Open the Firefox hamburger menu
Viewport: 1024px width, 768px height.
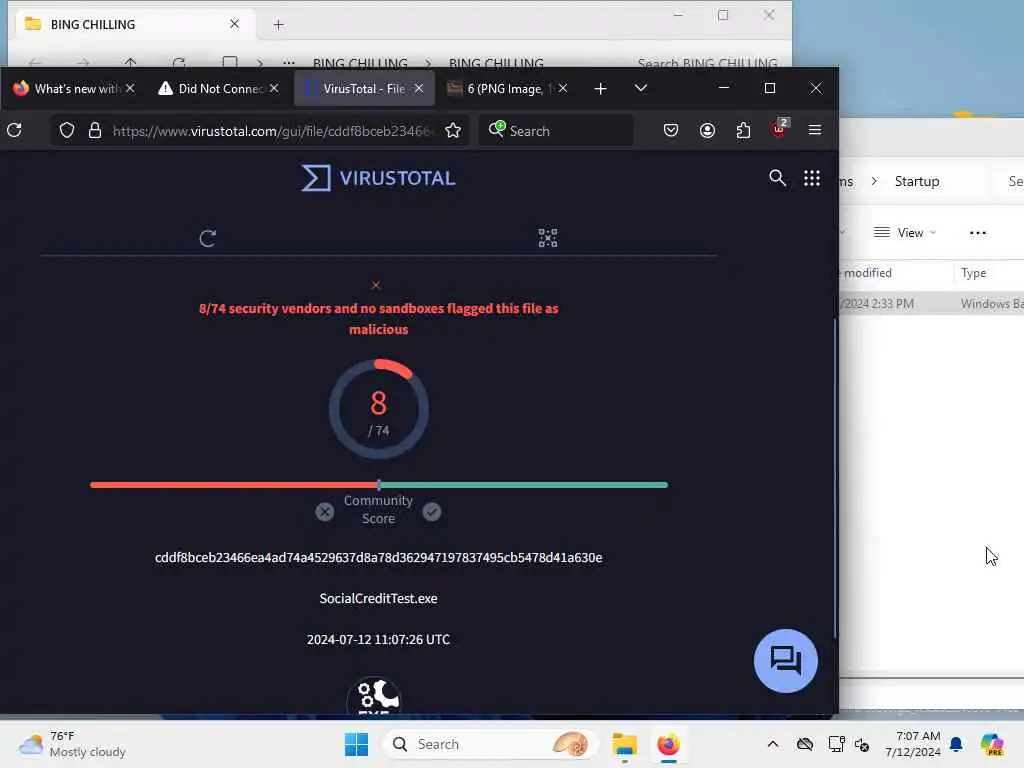(x=815, y=130)
